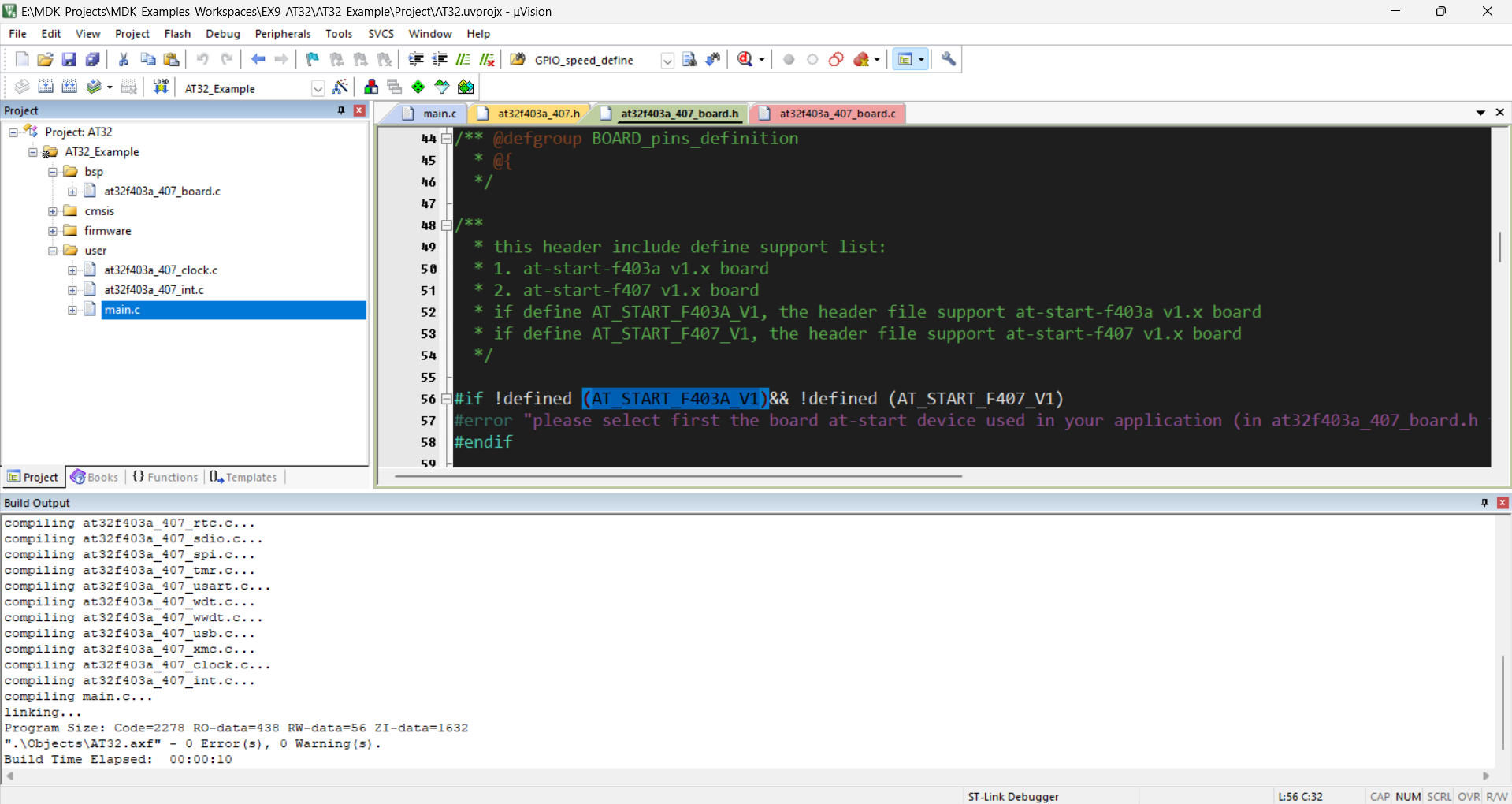Open the AT32_Example target dropdown
This screenshot has height=804, width=1512.
click(x=318, y=88)
